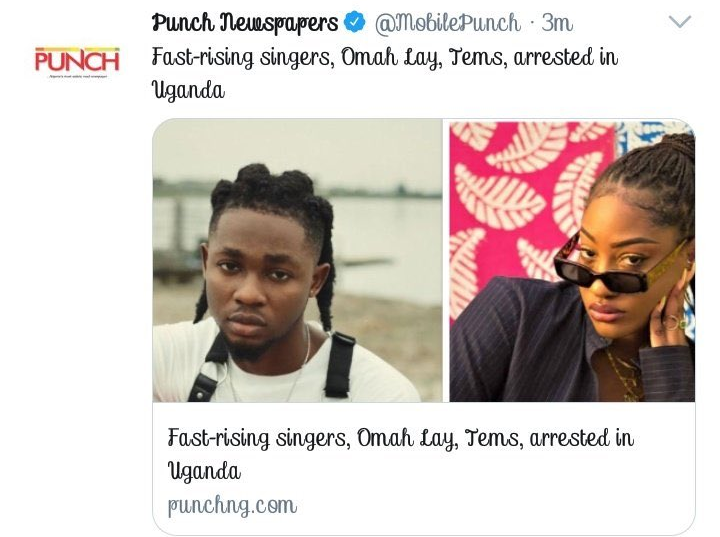The height and width of the screenshot is (537, 720).
Task: Click the word Uganda in the card headline
Action: click(204, 471)
